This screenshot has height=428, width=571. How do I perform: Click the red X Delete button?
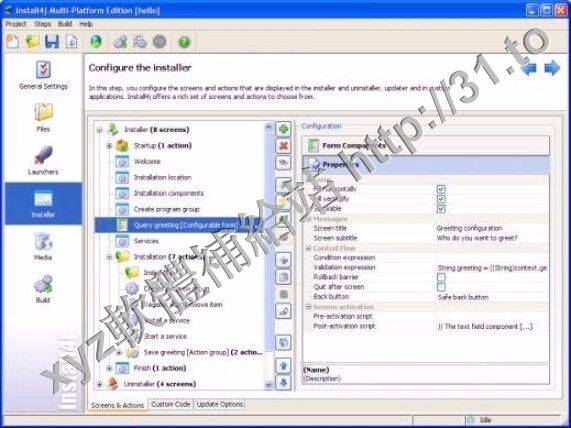283,146
